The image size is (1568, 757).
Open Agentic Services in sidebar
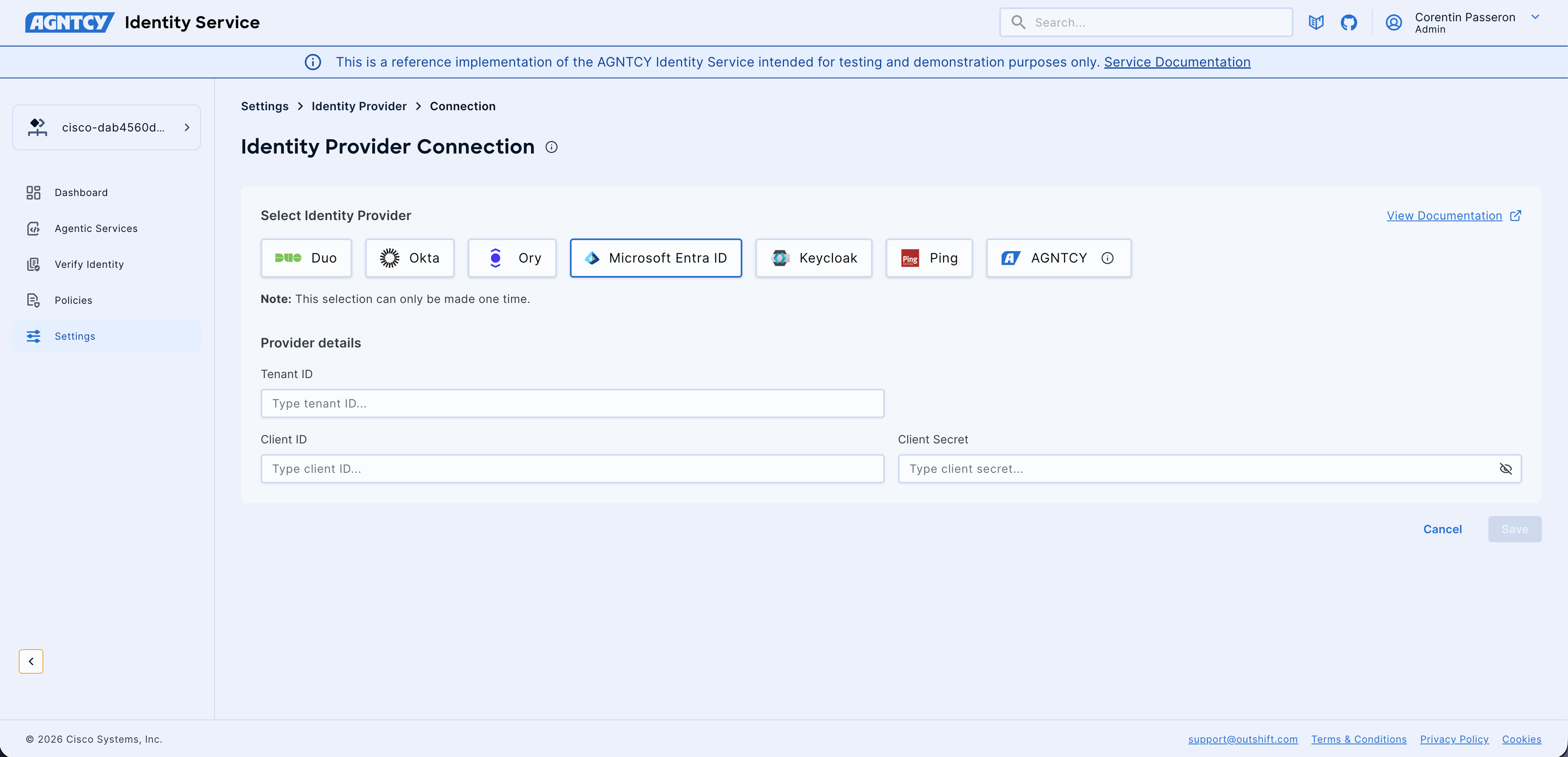(107, 228)
